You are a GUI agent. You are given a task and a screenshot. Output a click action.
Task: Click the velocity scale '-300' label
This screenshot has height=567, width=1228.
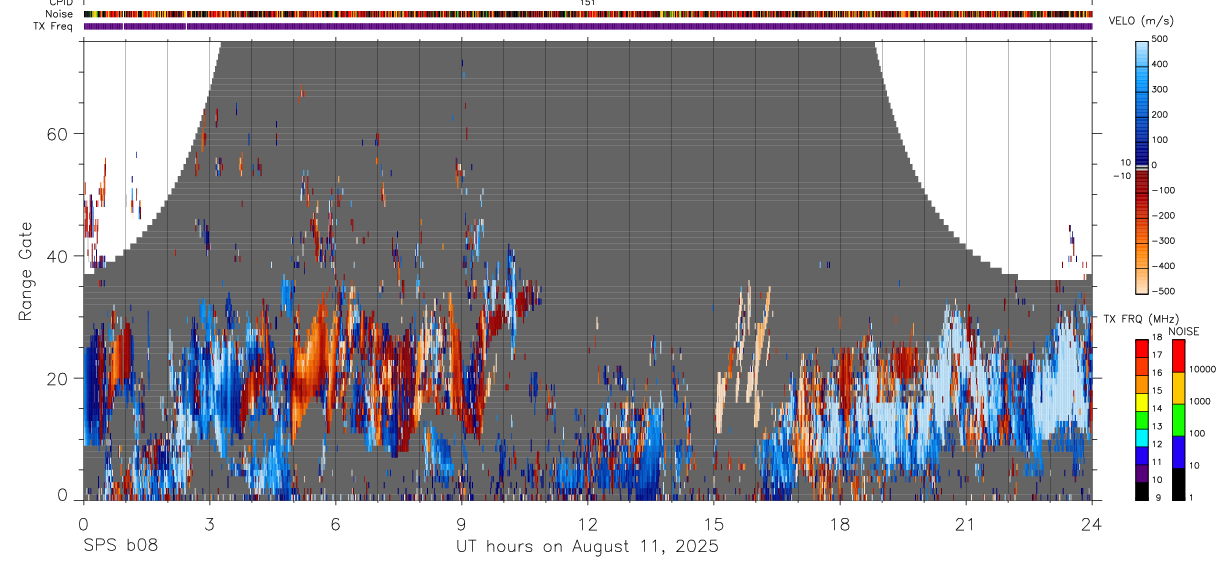pos(1164,241)
